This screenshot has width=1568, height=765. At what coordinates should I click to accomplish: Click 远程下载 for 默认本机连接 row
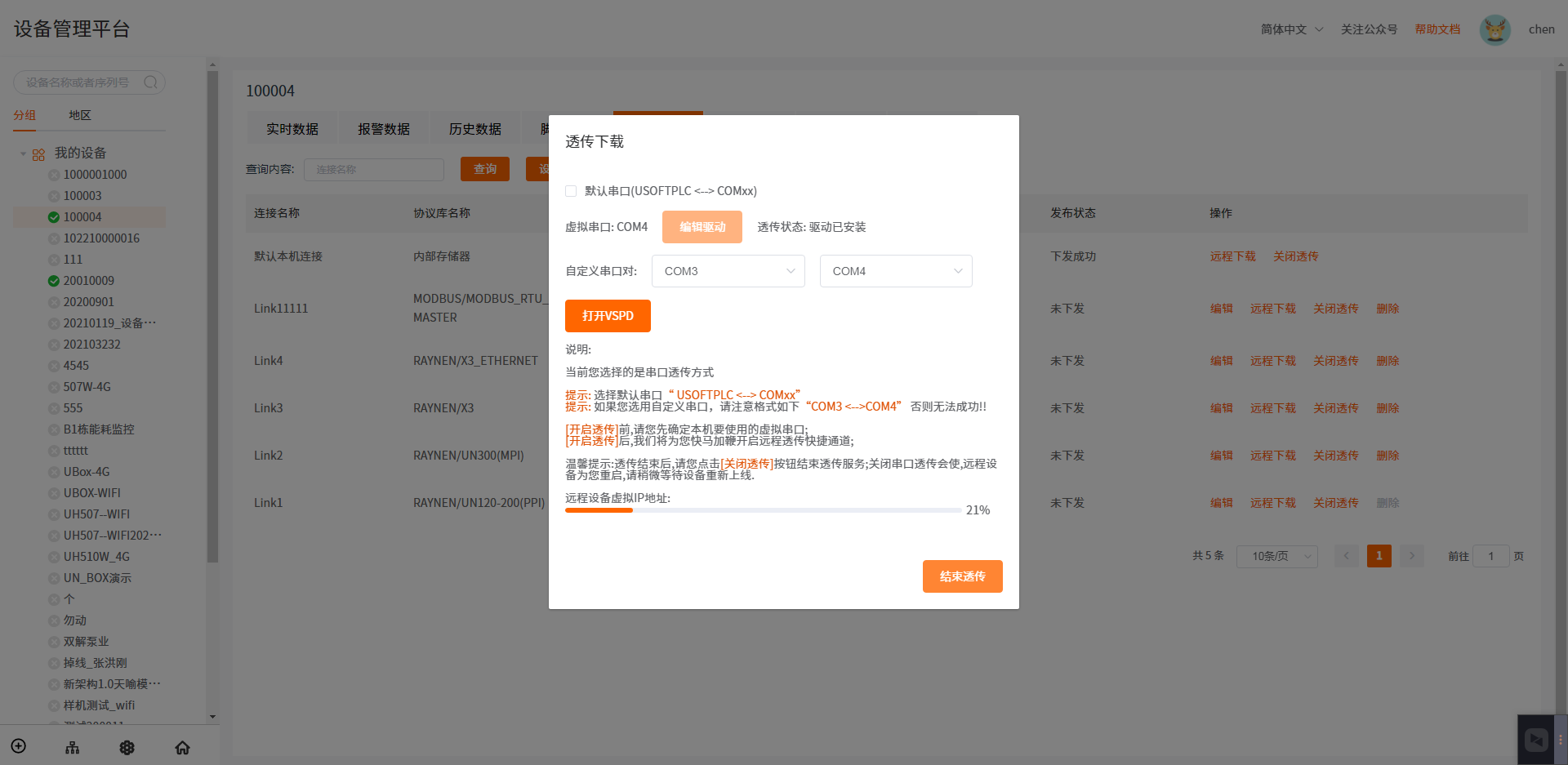click(x=1233, y=256)
